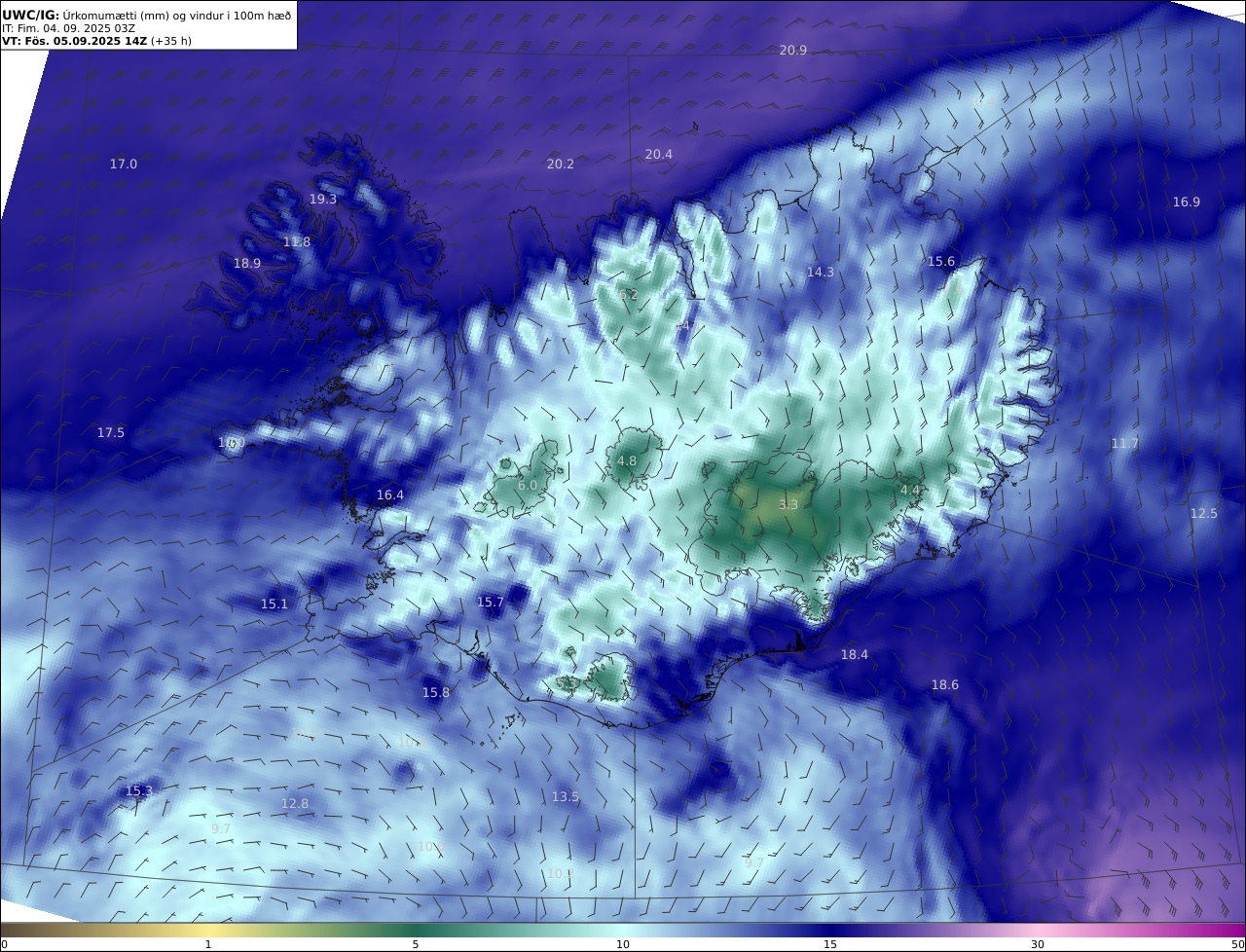Click the 18.4 value on the map
Screen dimensions: 1246x952
tap(855, 655)
